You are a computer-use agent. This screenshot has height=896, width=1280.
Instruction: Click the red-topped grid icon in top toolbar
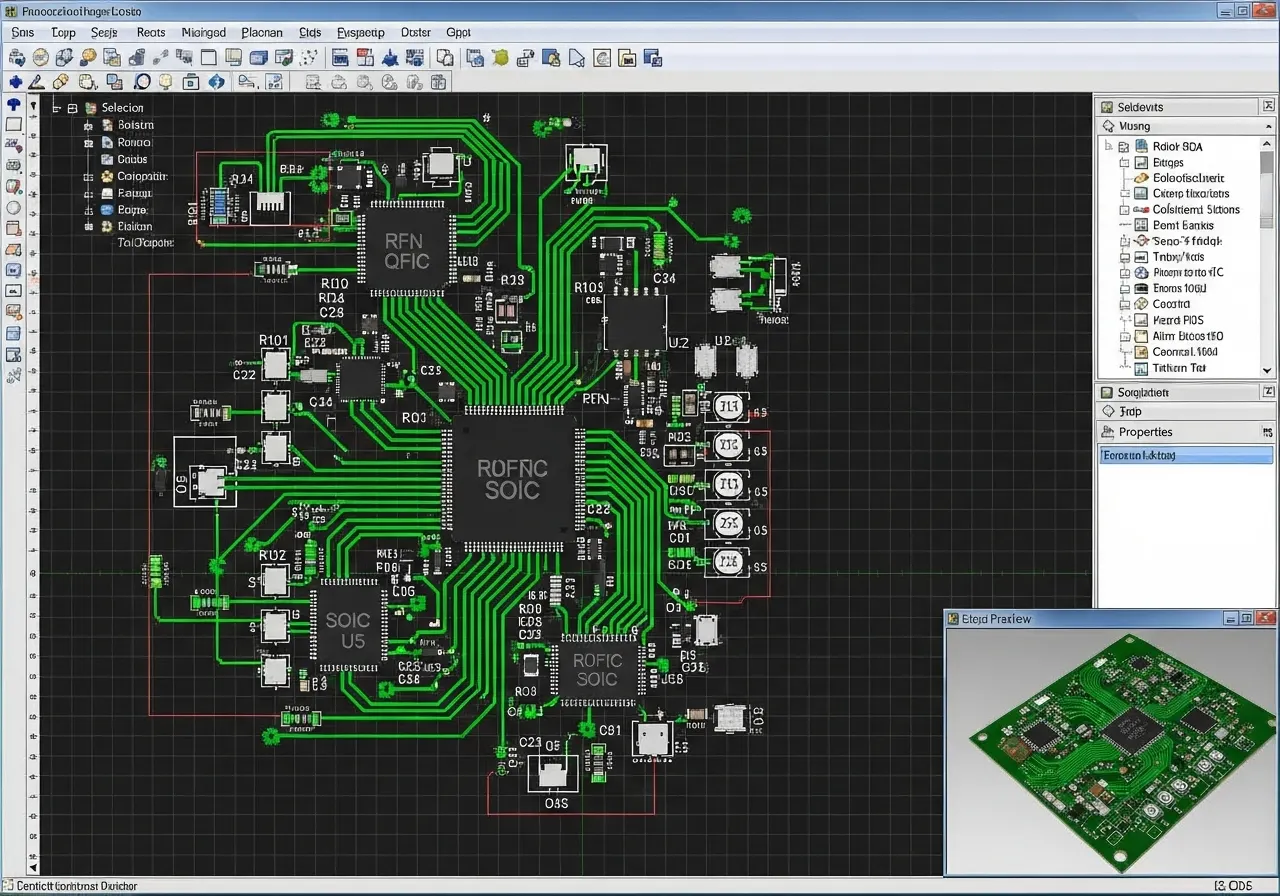point(365,57)
